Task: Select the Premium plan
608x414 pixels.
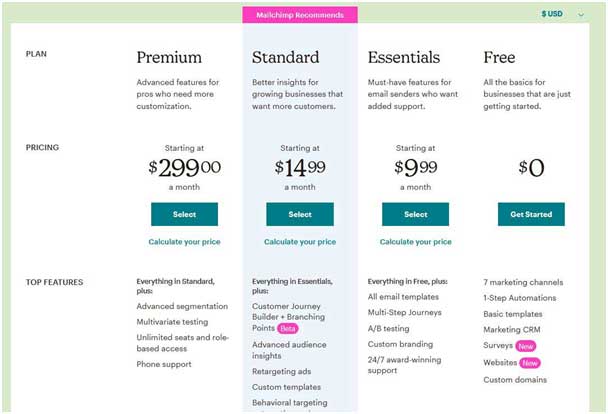Action: tap(184, 214)
